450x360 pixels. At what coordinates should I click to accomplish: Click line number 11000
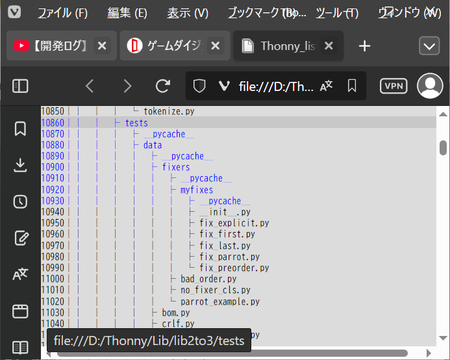(x=53, y=279)
